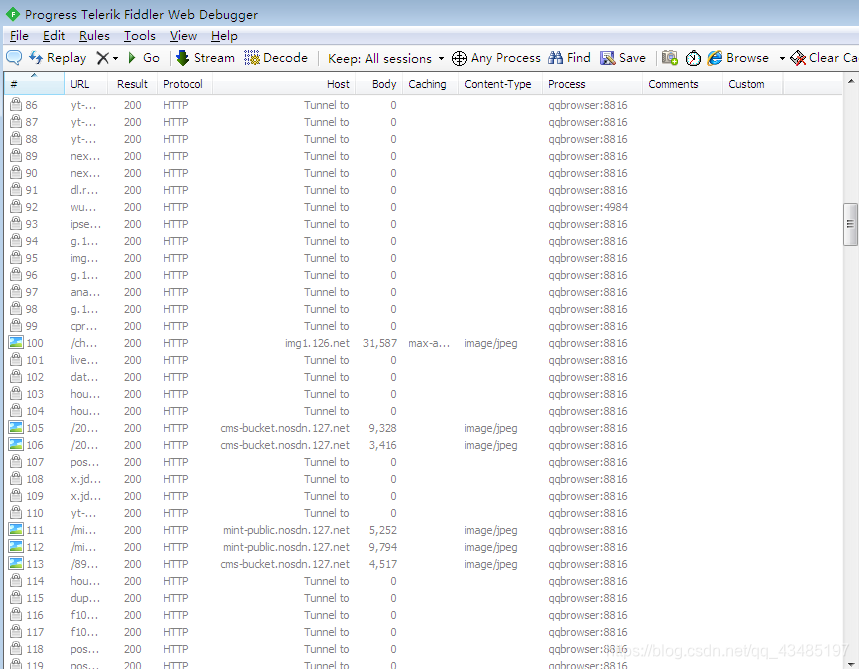Open the File menu
The image size is (859, 669).
(19, 36)
